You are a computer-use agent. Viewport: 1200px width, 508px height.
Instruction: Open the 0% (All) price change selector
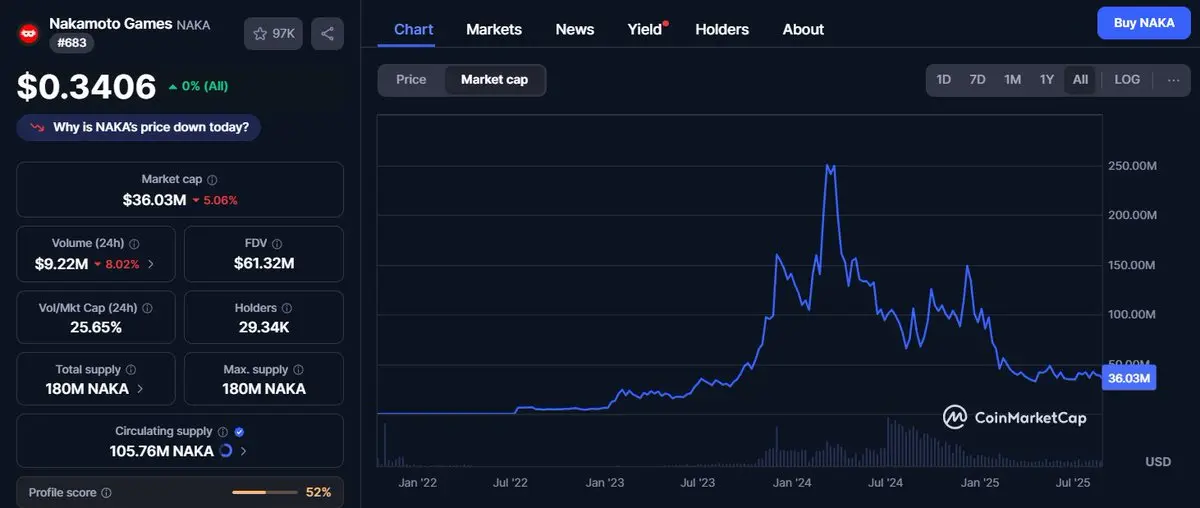(x=198, y=86)
